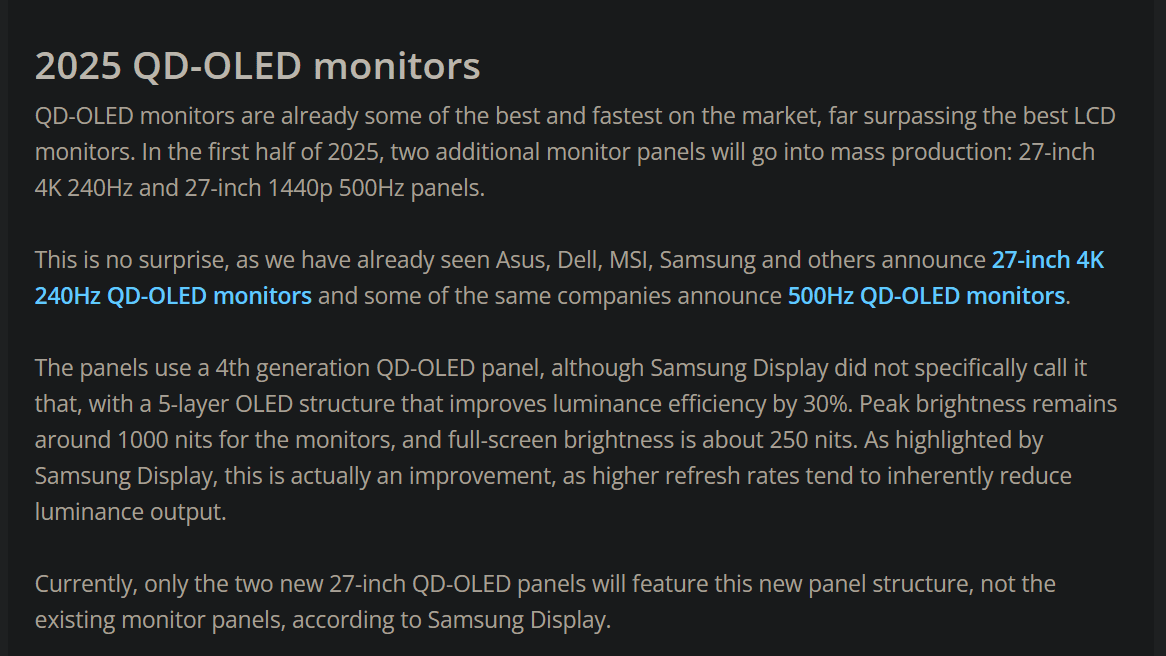Click the year 2025 in the heading
Screen dimensions: 1166x656
click(78, 65)
